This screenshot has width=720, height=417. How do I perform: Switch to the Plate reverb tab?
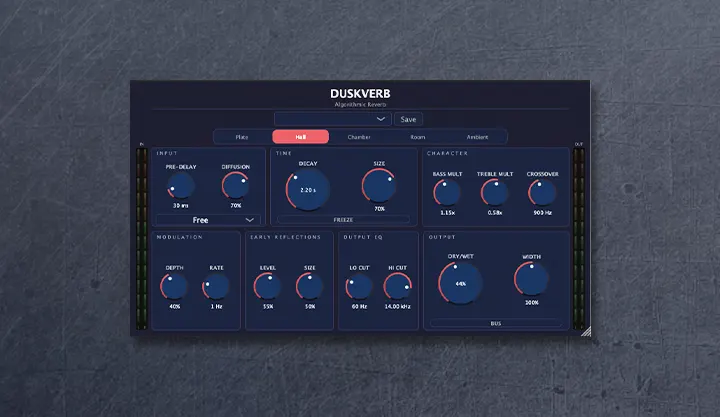(x=242, y=137)
